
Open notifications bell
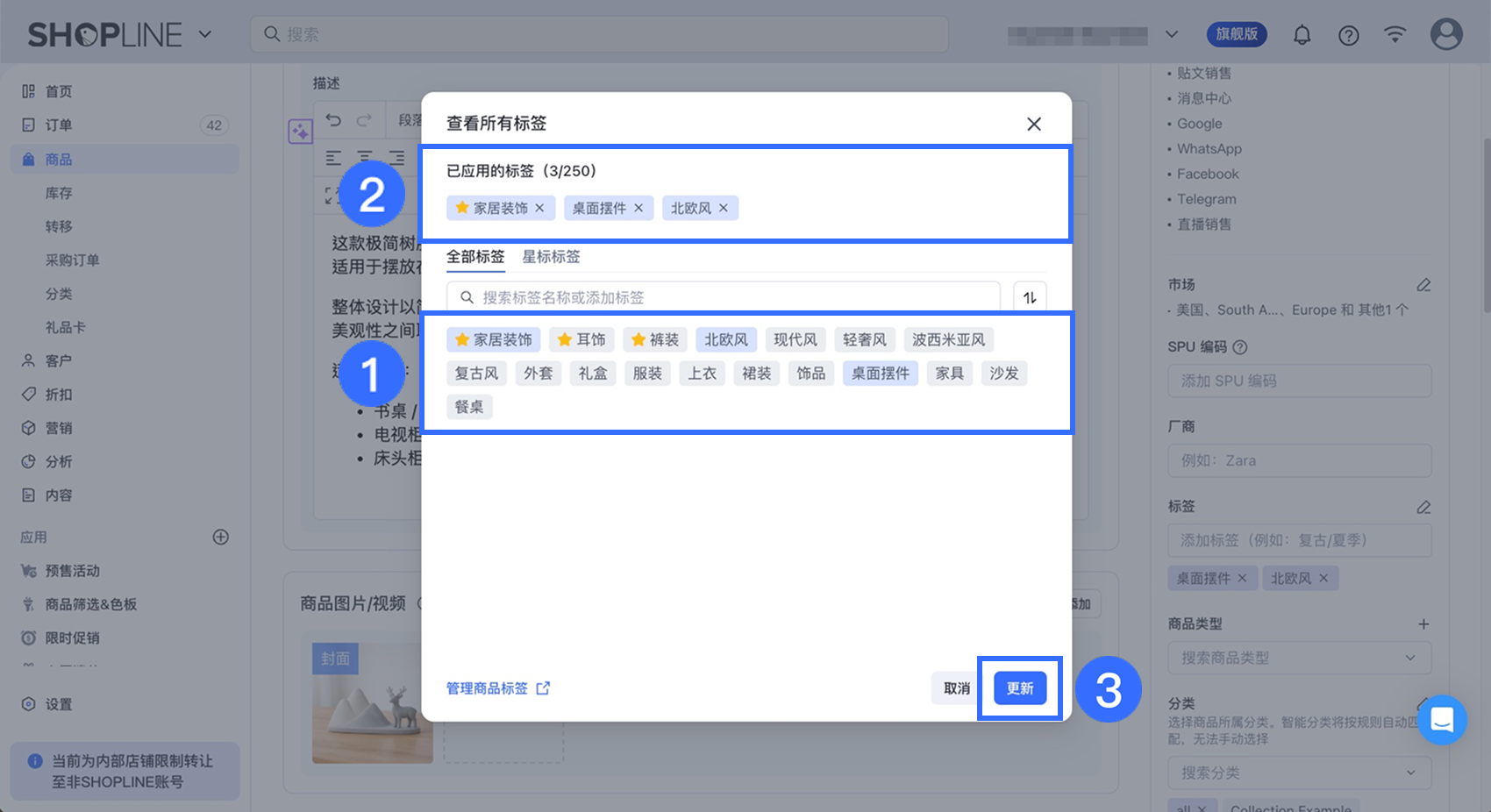pos(1302,35)
